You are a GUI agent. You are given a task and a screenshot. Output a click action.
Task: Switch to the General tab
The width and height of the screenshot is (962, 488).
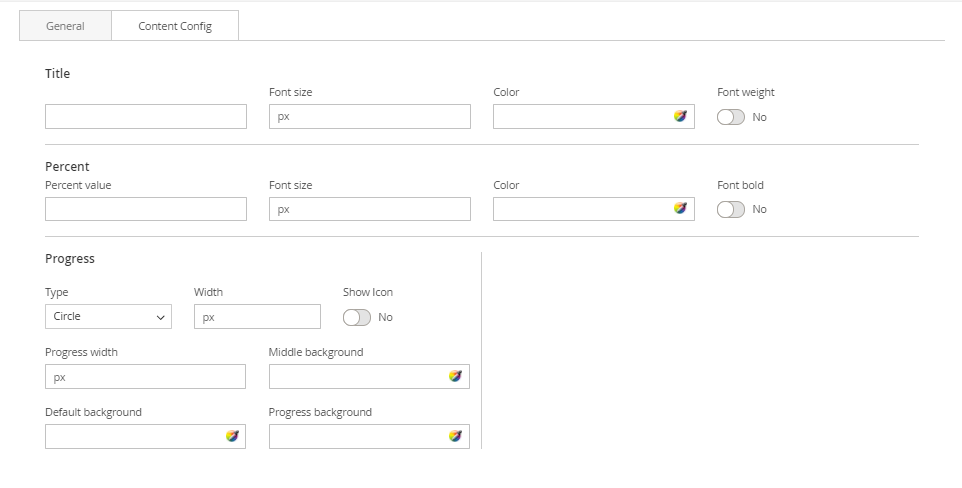click(65, 26)
